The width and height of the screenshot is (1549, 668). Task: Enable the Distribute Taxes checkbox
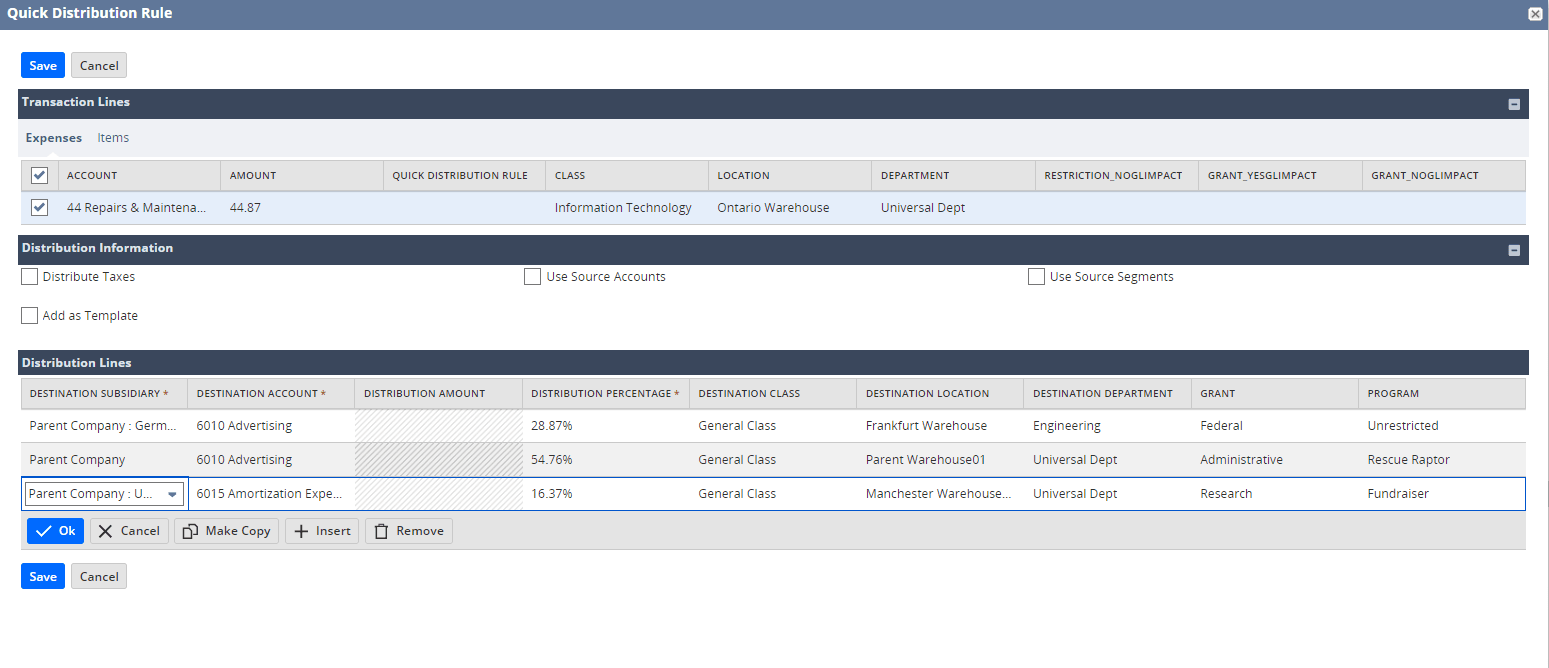tap(30, 277)
